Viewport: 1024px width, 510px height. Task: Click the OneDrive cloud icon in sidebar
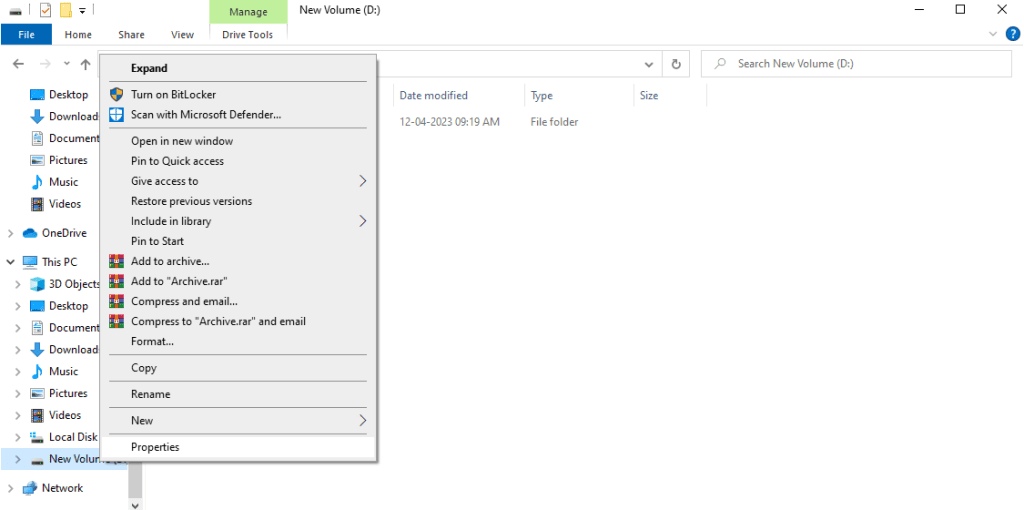(x=29, y=233)
